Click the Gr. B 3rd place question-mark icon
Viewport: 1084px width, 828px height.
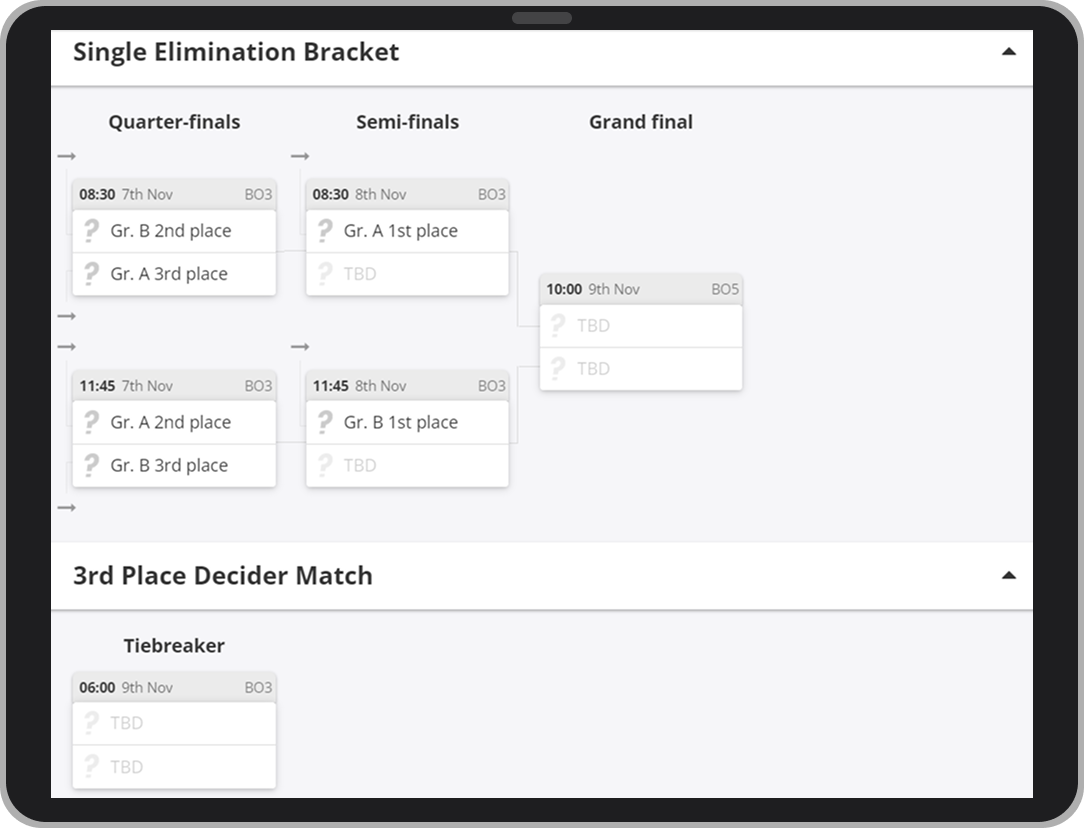91,465
